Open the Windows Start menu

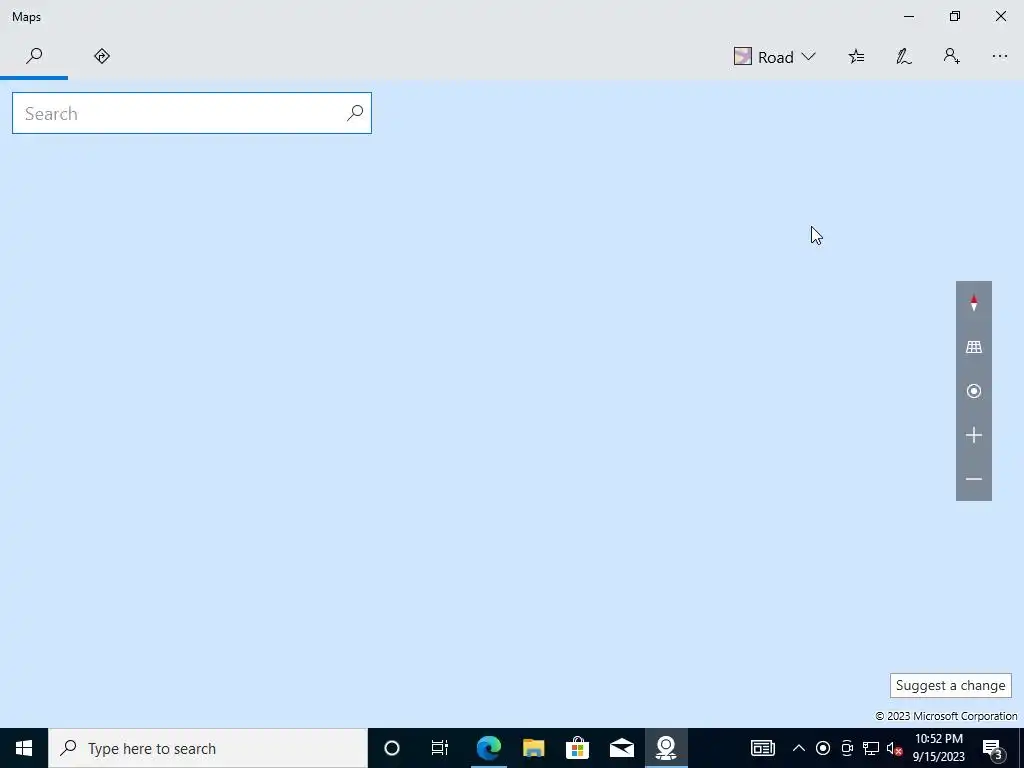pyautogui.click(x=24, y=748)
